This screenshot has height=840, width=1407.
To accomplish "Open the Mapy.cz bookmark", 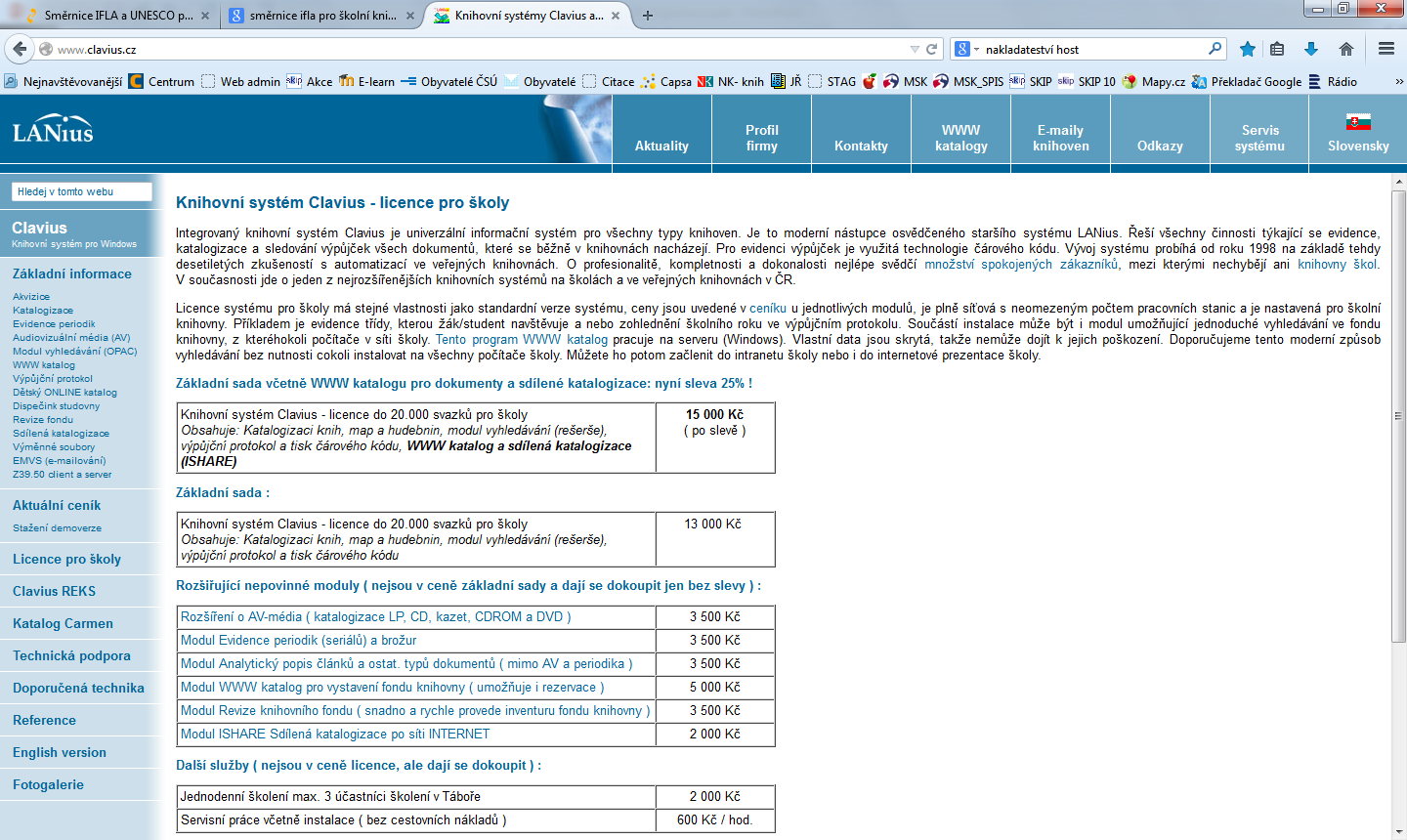I will tap(1154, 81).
